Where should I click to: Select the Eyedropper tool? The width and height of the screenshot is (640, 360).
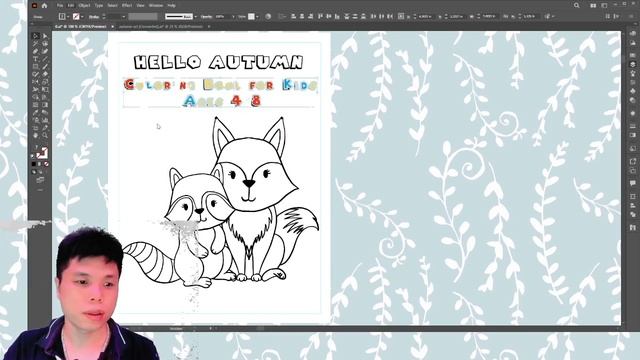[x=36, y=112]
